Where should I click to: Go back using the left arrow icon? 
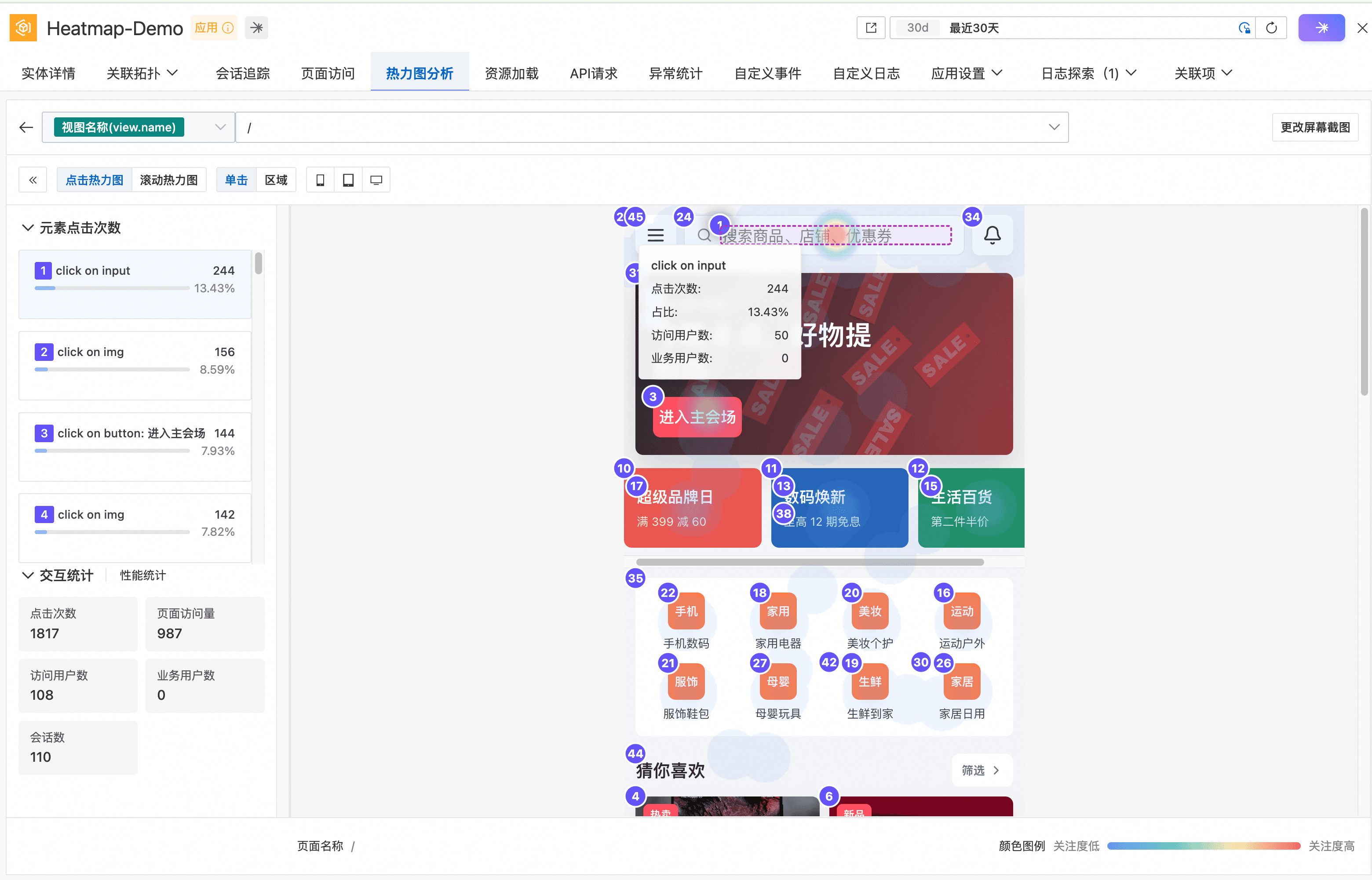(26, 127)
